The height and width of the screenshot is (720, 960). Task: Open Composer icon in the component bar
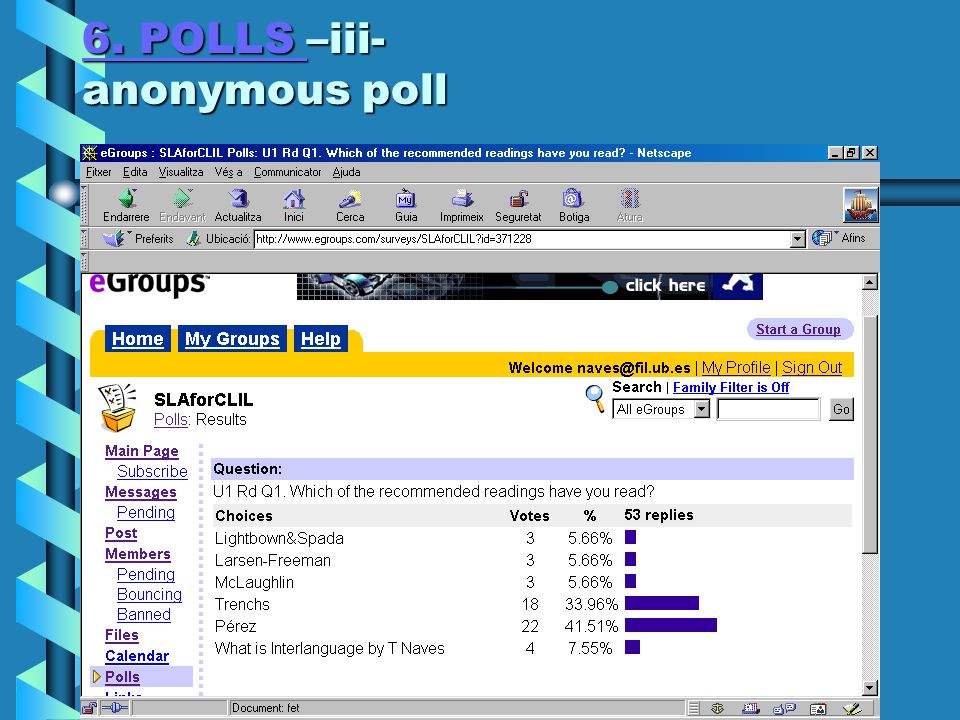852,709
